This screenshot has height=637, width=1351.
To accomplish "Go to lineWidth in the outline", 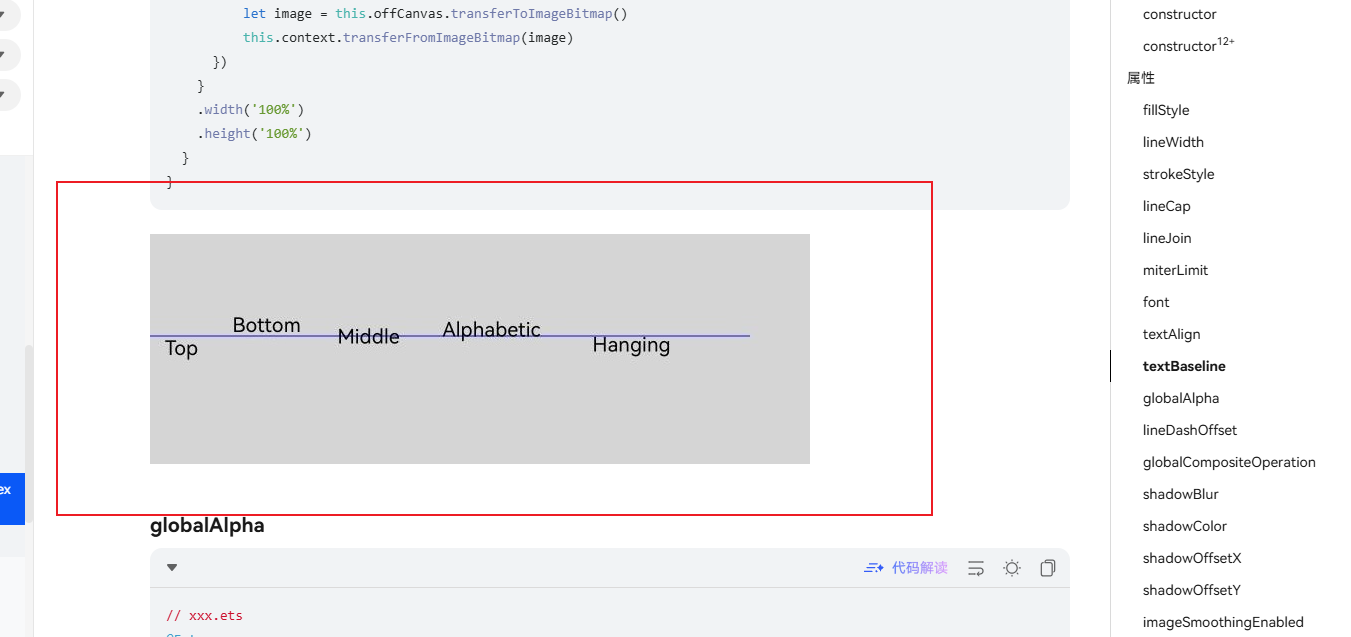I will 1173,142.
